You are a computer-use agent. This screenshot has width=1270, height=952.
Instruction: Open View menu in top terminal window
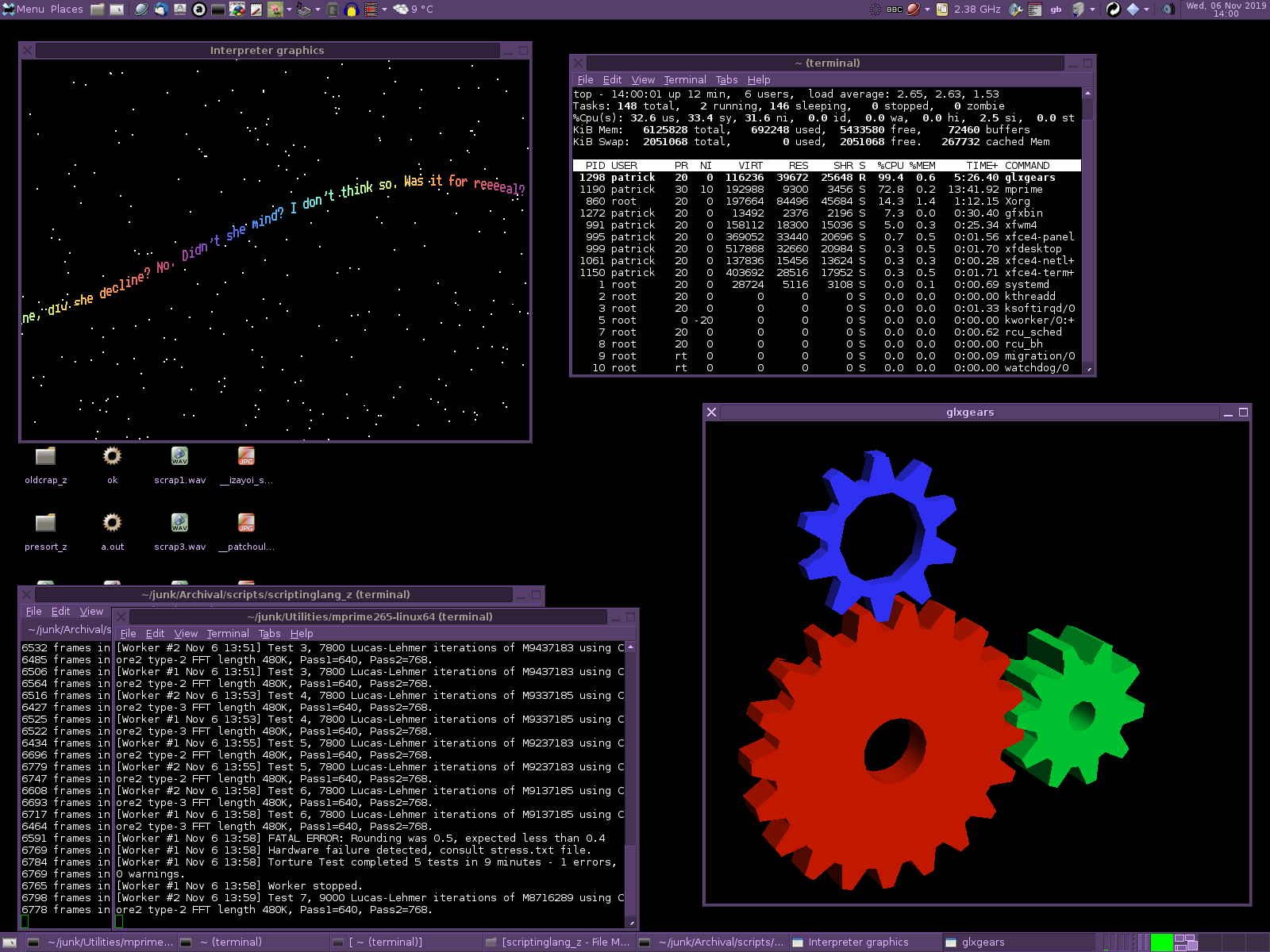point(643,79)
